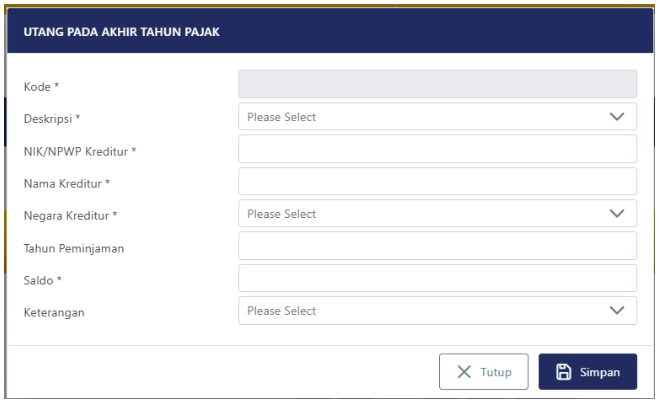Image resolution: width=660 pixels, height=404 pixels.
Task: Open the Keterangan Please Select dropdown
Action: 437,311
